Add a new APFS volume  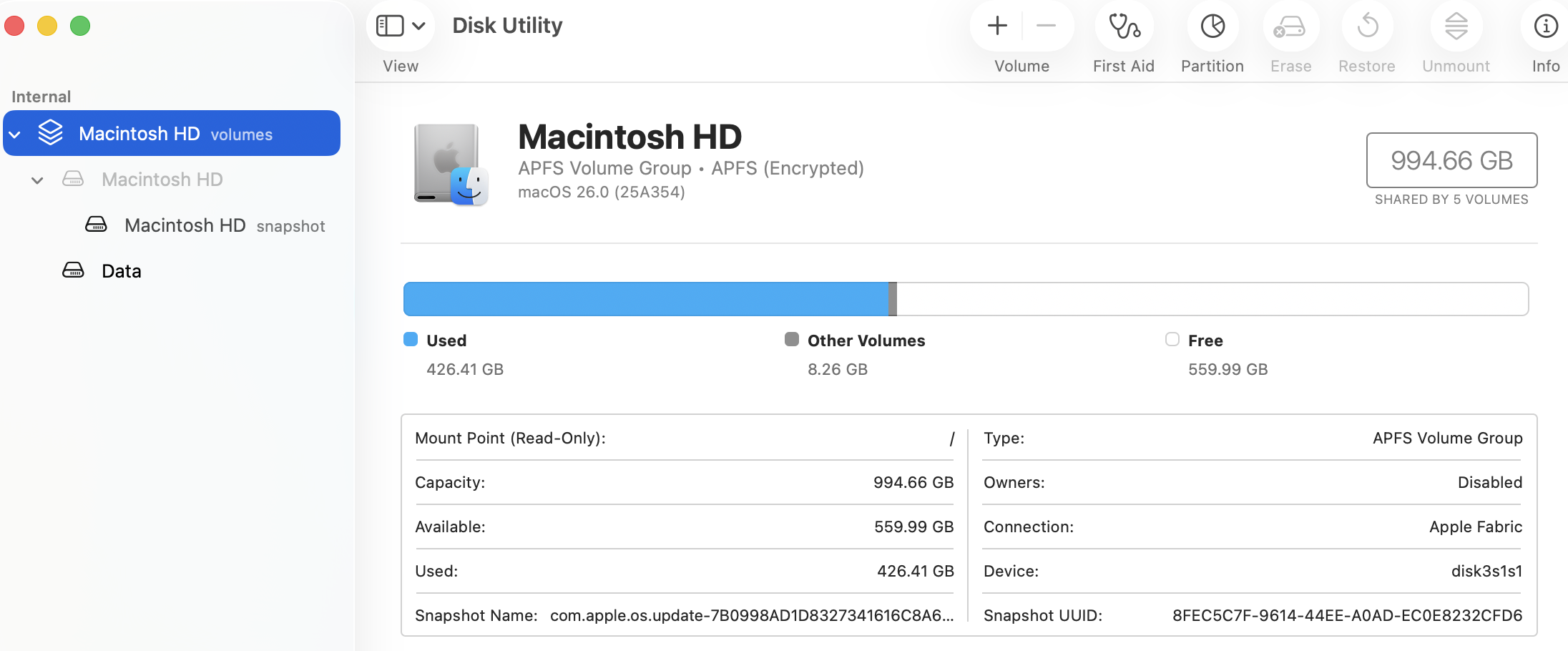point(997,26)
